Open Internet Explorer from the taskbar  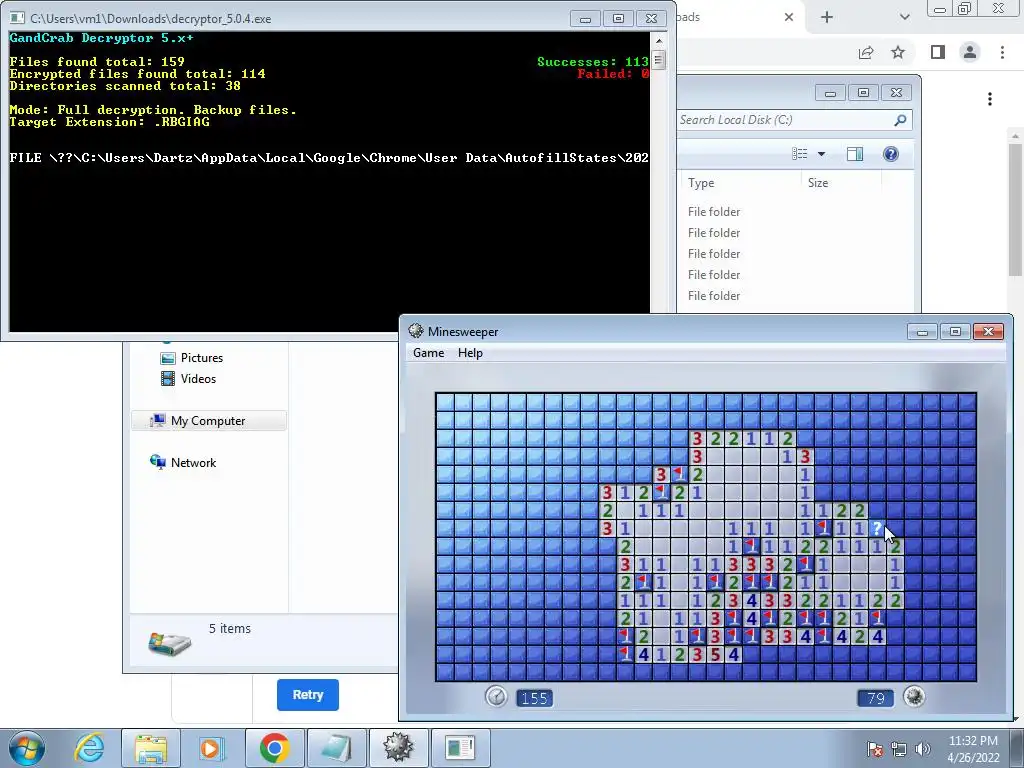pos(89,748)
